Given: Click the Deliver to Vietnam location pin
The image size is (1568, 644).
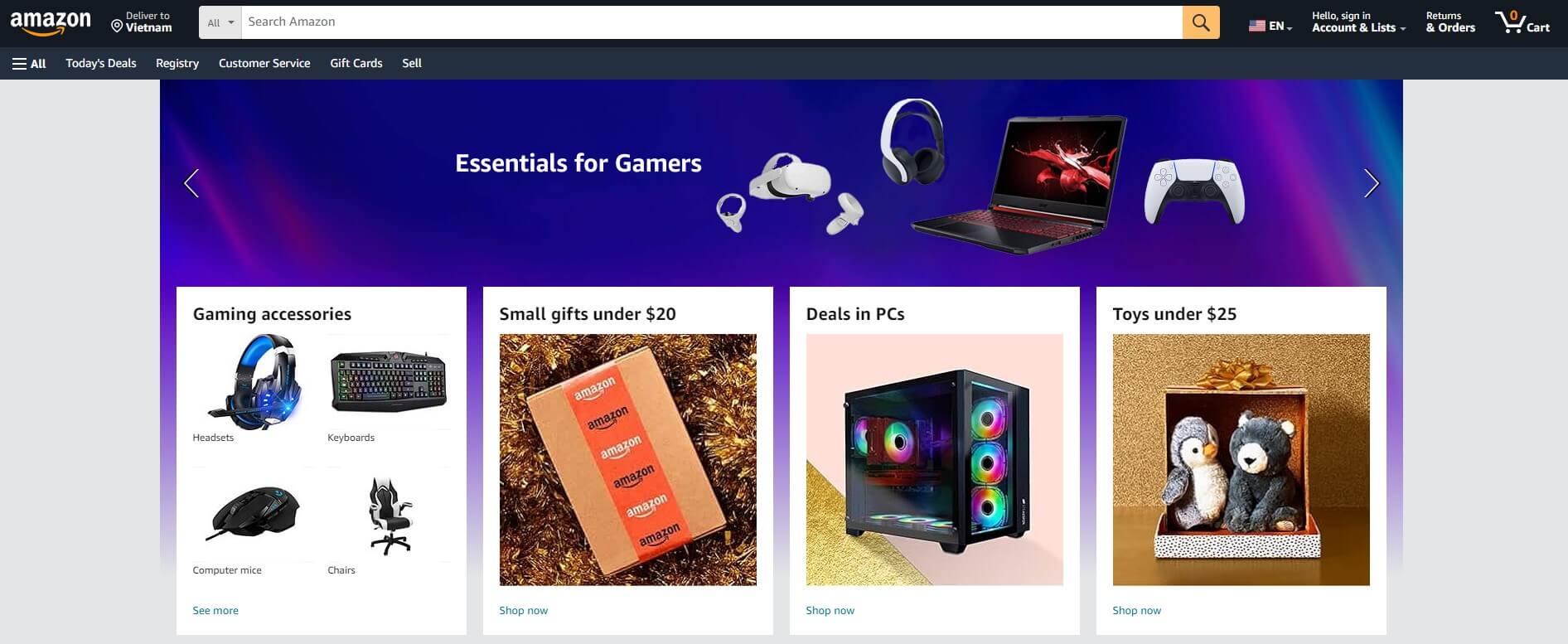Looking at the screenshot, I should coord(117,27).
